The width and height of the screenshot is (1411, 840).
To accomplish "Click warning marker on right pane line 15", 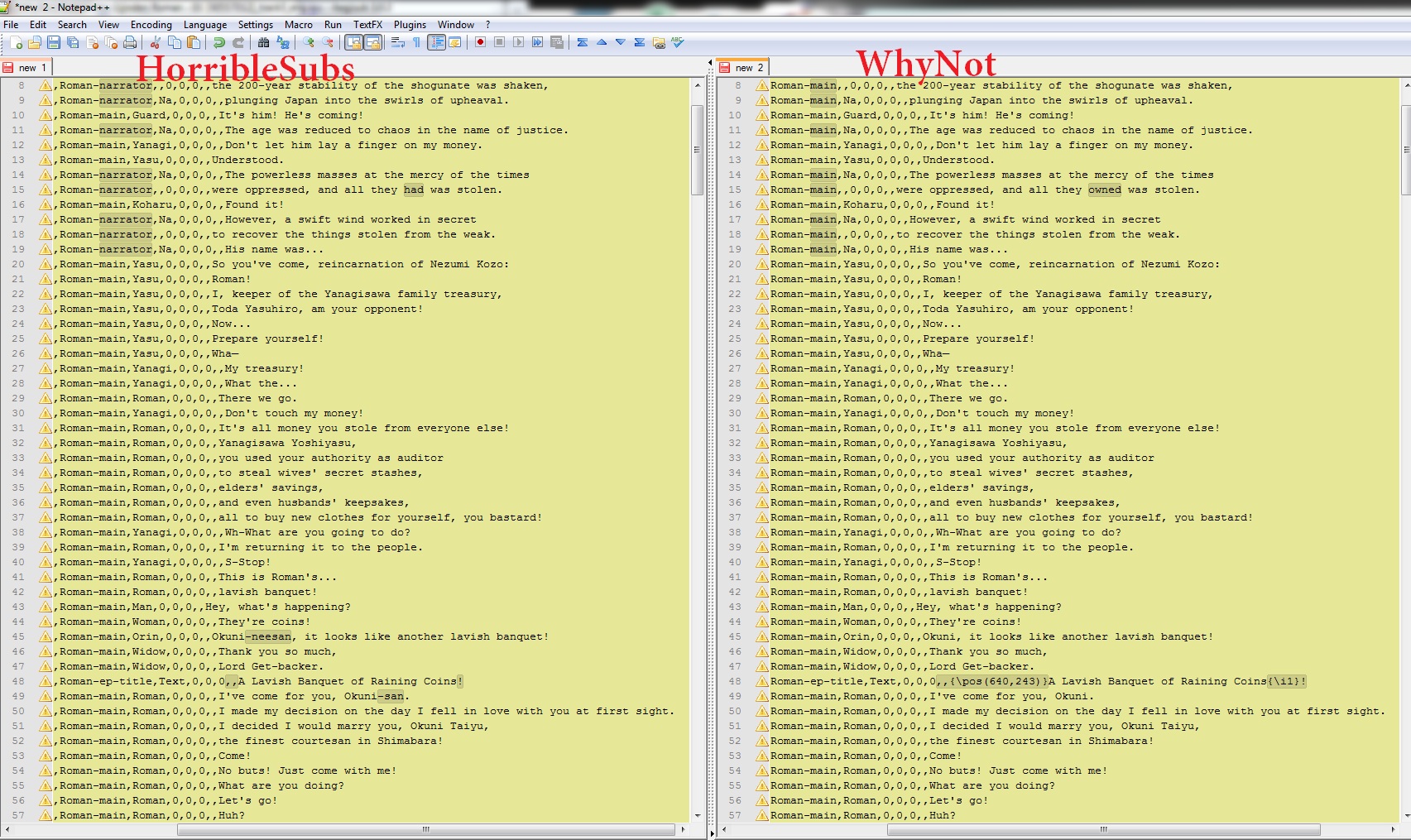I will 762,190.
